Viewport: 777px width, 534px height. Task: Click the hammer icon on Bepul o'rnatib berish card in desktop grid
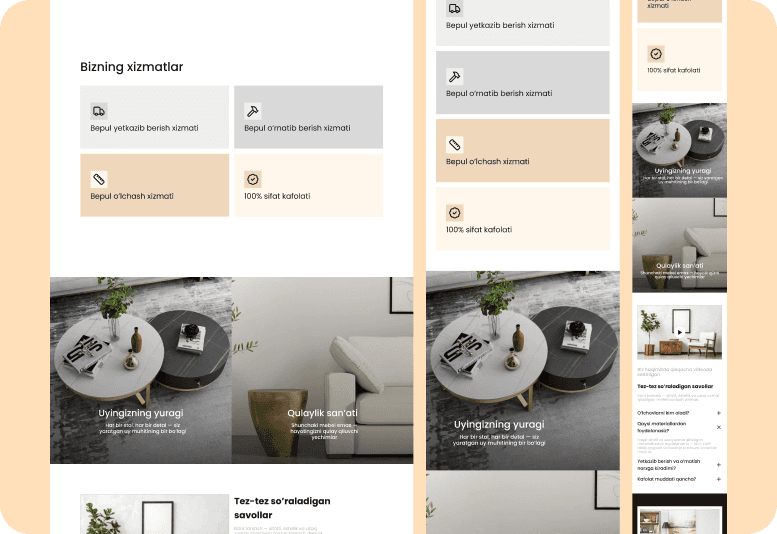(x=253, y=111)
